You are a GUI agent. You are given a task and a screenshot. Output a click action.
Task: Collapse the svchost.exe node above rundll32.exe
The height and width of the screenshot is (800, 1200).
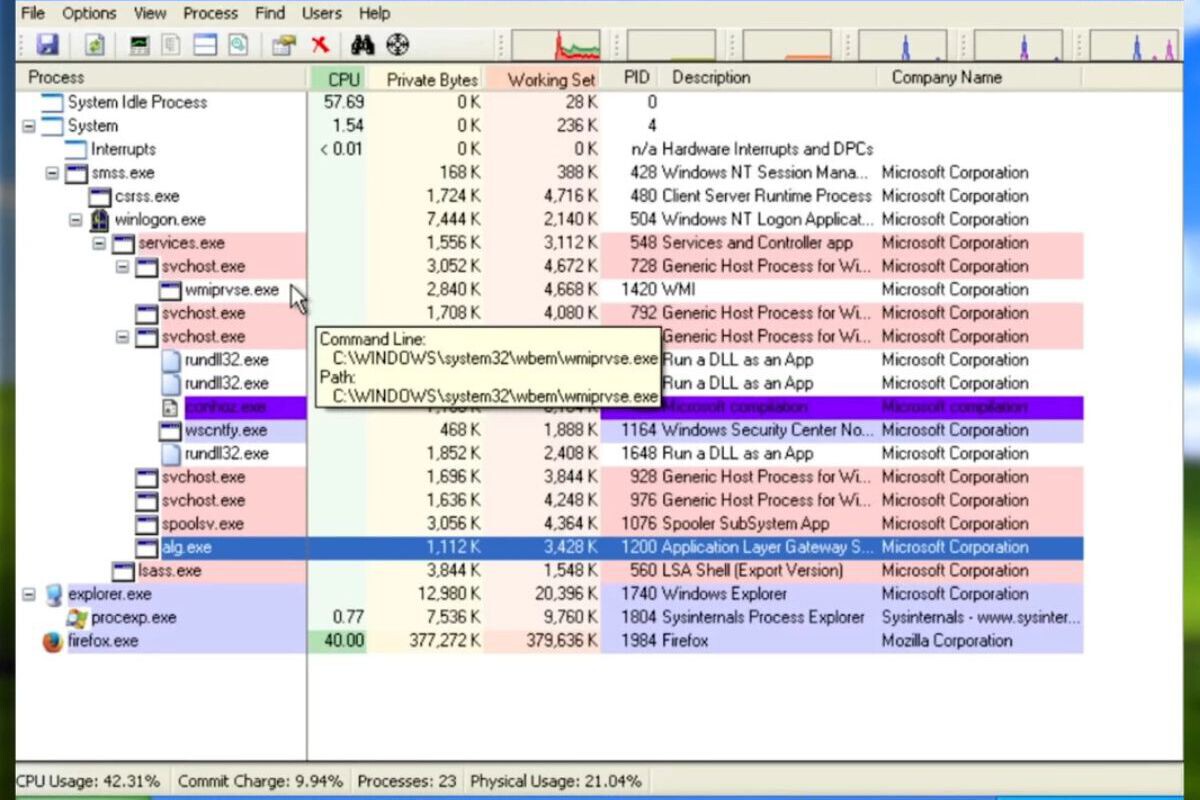pos(122,337)
